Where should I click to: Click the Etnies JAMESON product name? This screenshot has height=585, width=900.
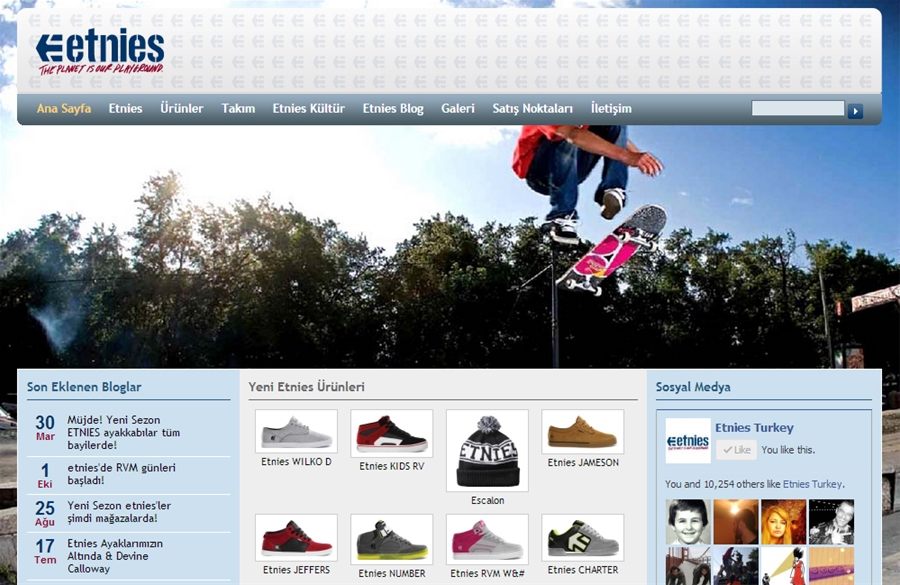[583, 463]
